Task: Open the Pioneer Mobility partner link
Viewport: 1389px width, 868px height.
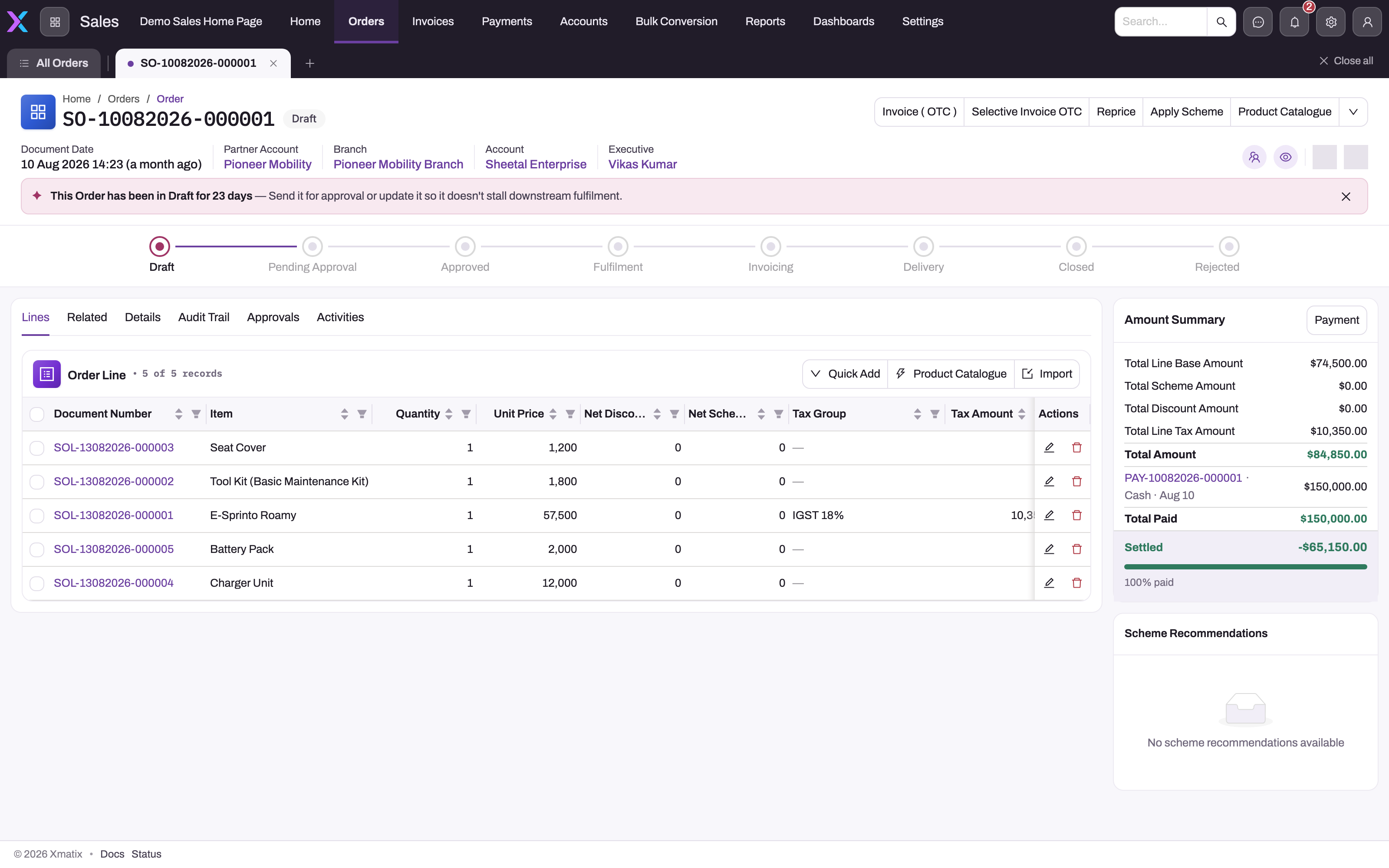Action: (x=267, y=165)
